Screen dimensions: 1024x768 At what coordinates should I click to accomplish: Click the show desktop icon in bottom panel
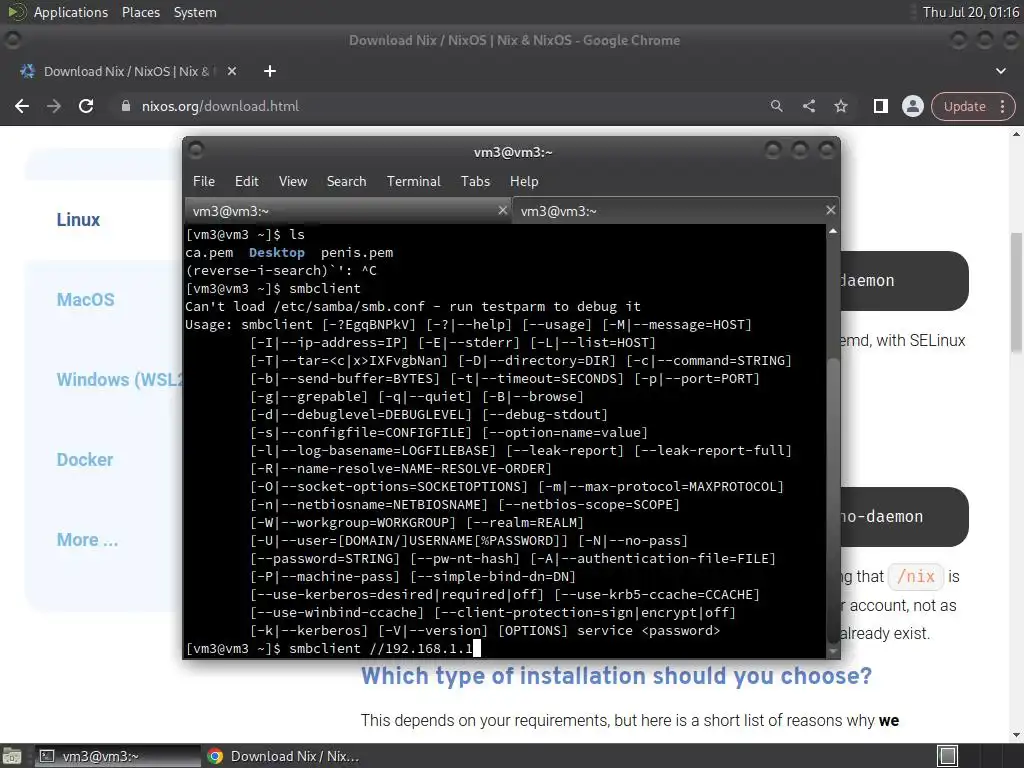click(12, 756)
